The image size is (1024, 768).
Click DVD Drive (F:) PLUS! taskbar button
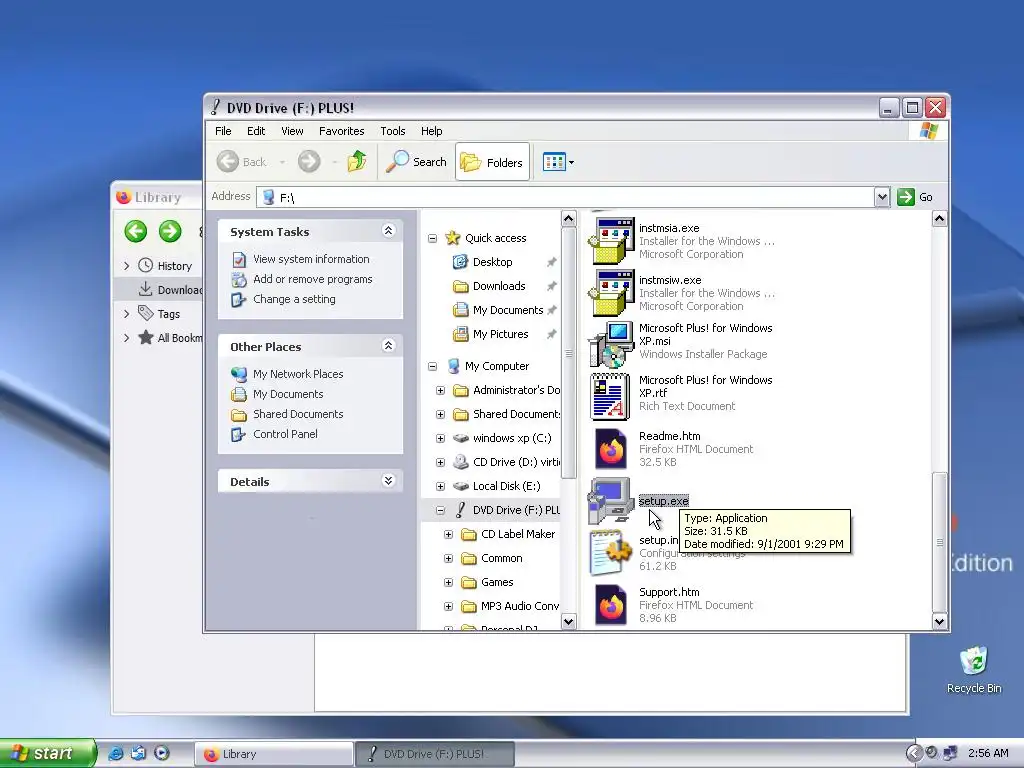point(435,754)
